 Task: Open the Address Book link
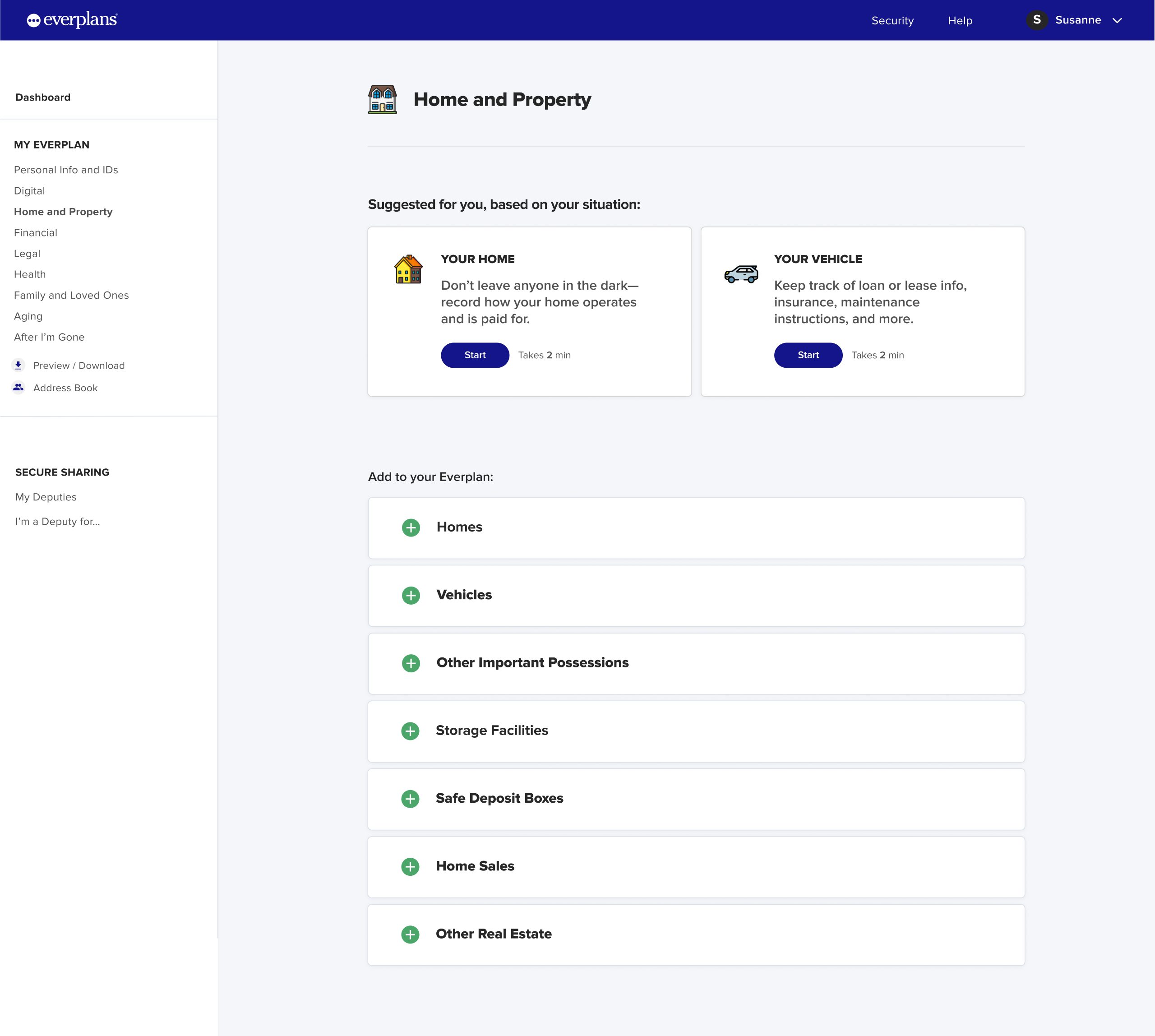pyautogui.click(x=65, y=388)
